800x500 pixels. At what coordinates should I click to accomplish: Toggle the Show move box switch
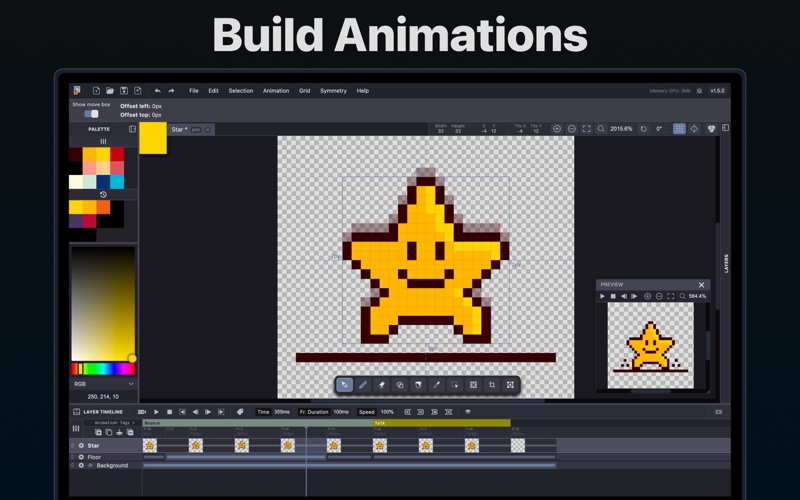click(x=91, y=114)
